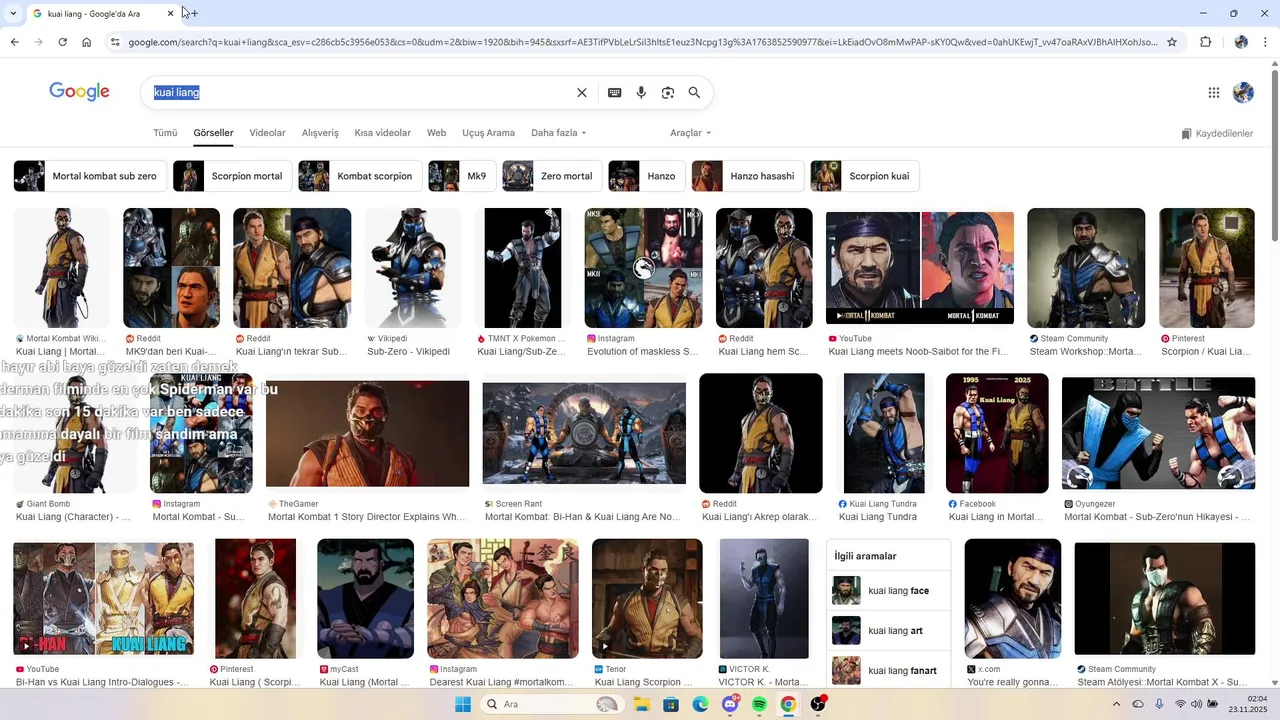Click the magnifier search button
The image size is (1280, 720).
point(694,92)
